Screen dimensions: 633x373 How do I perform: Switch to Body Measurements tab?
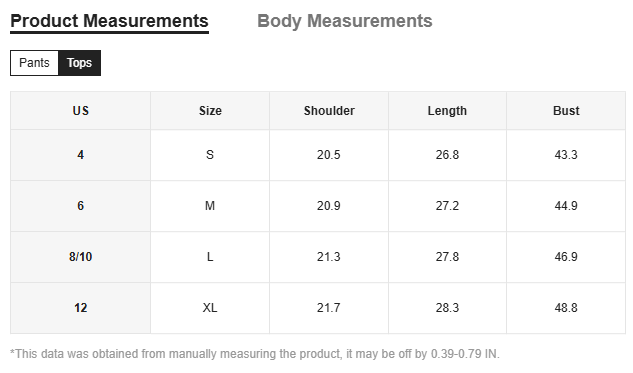point(344,21)
